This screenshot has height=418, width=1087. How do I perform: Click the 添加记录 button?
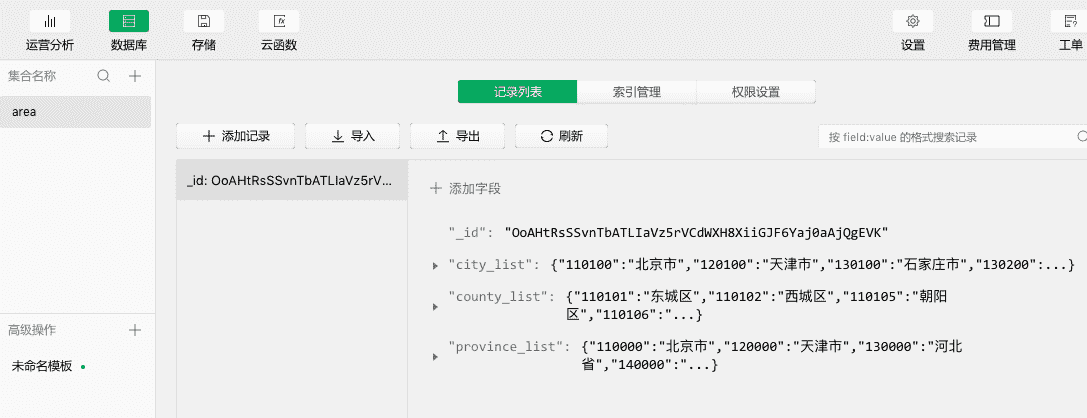coord(236,136)
